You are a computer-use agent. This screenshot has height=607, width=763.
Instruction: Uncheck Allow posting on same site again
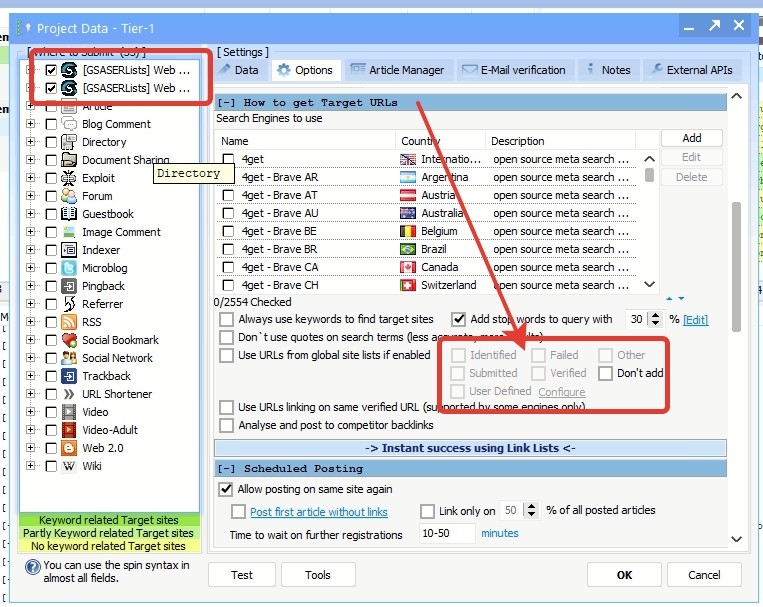225,489
